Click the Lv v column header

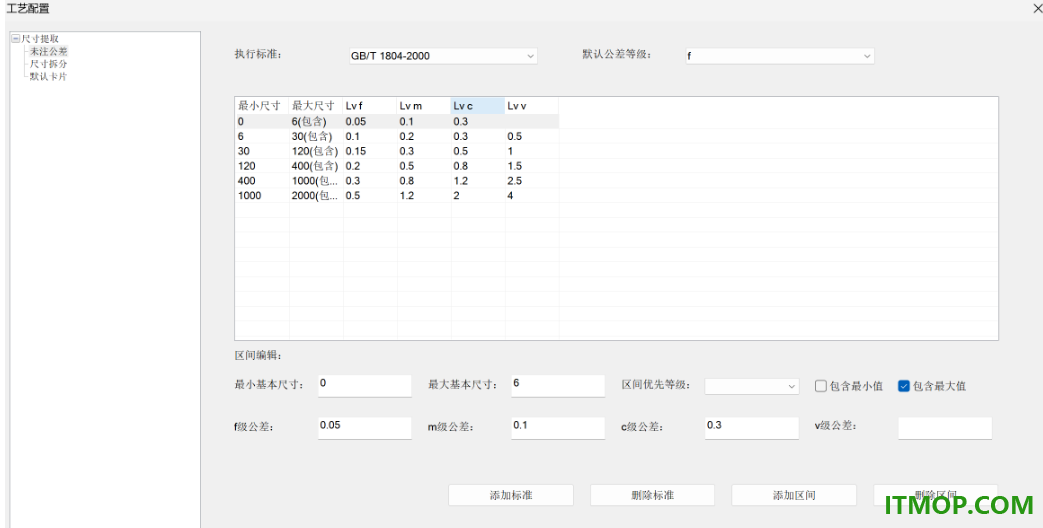coord(532,106)
